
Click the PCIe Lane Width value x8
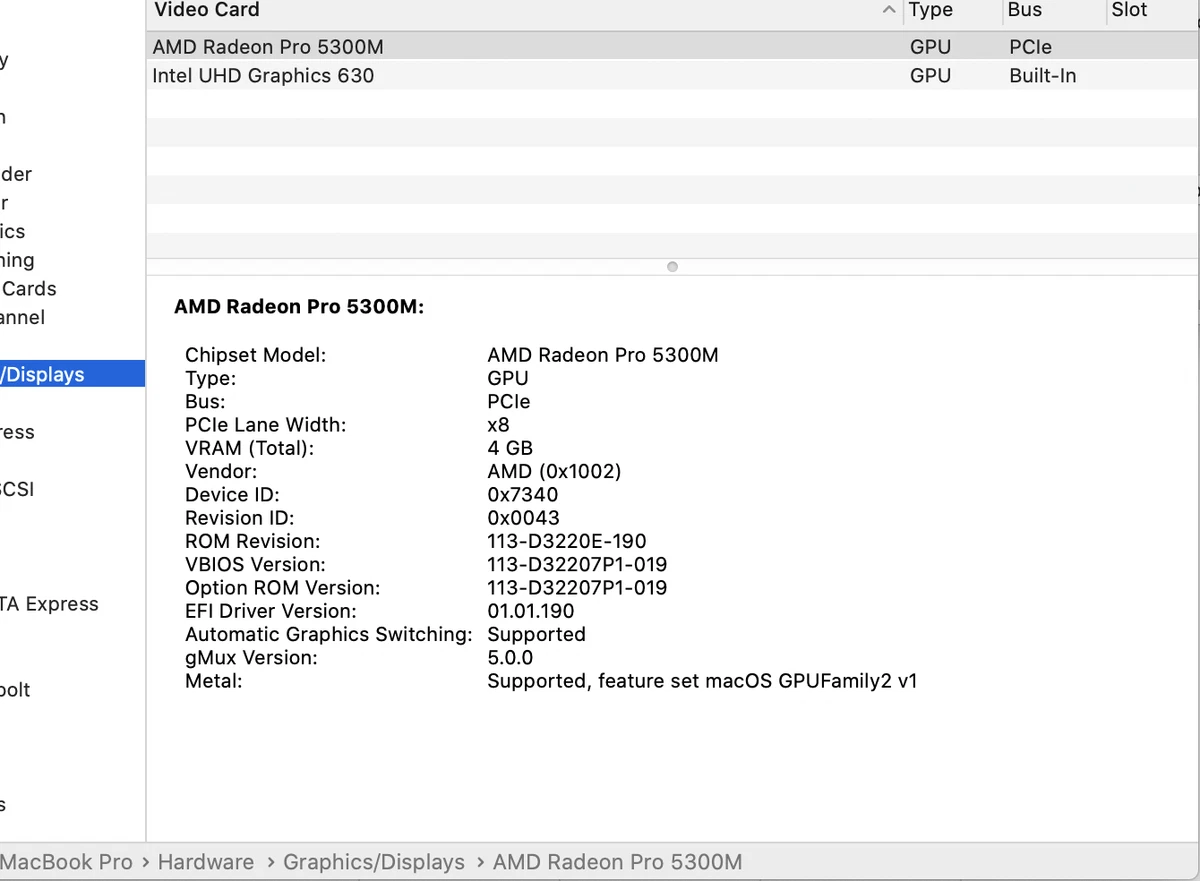tap(498, 425)
